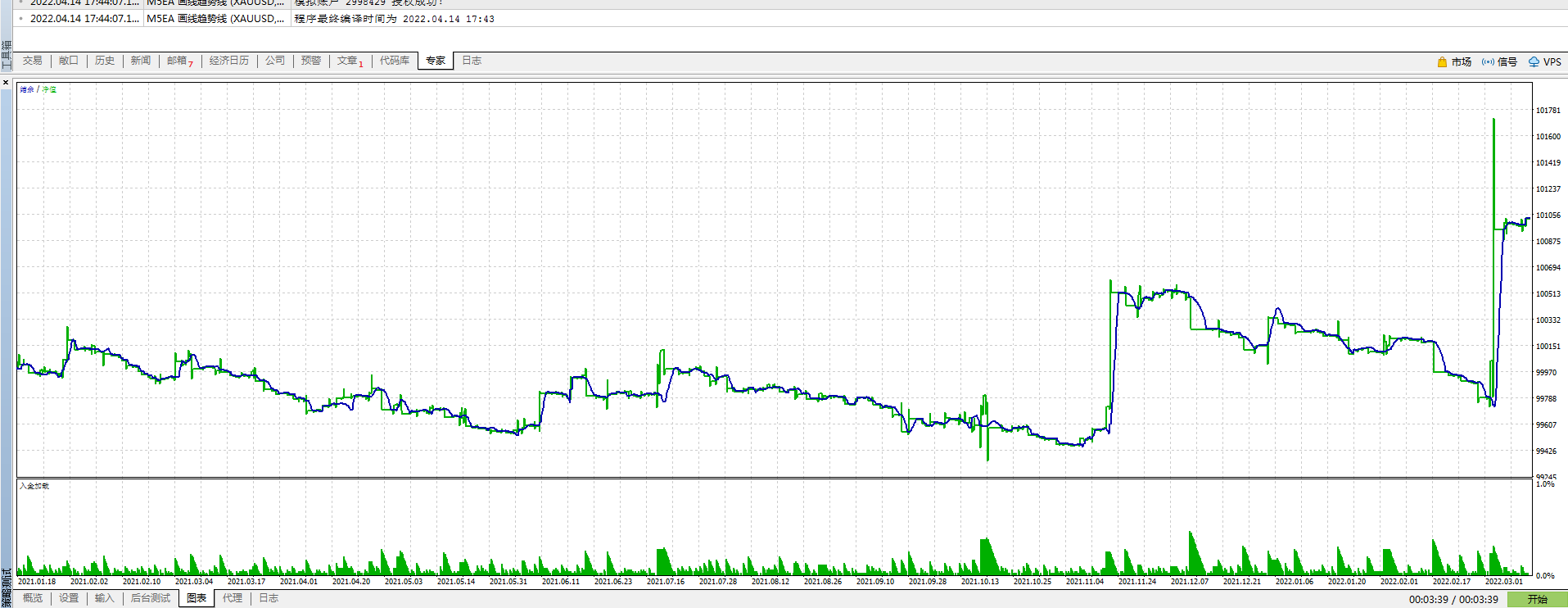Select the 后台测试 backtest tab

coord(151,598)
